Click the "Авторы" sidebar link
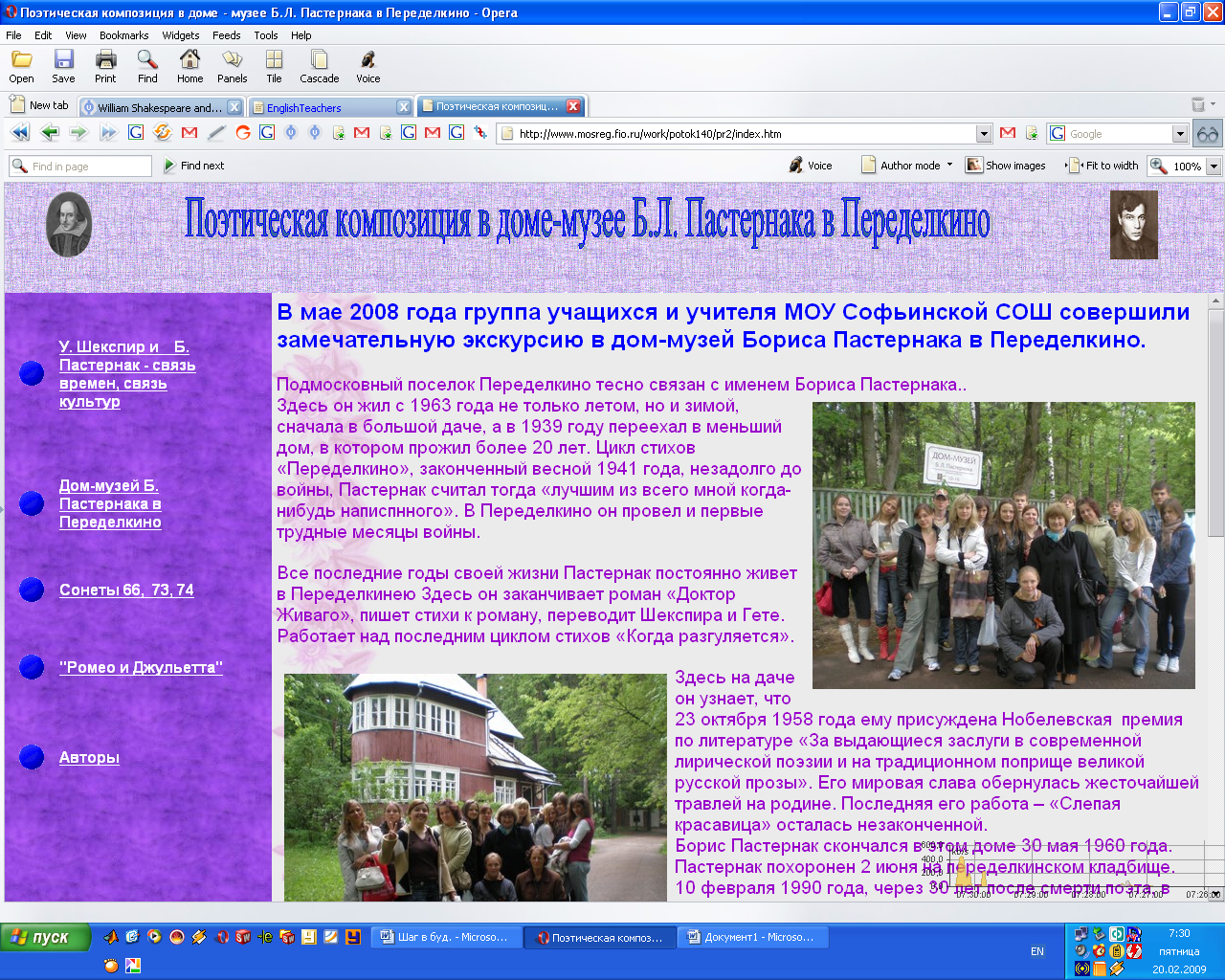 (x=89, y=757)
